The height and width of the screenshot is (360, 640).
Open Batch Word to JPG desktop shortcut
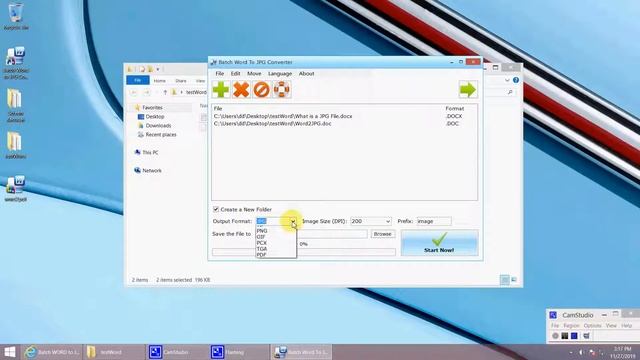click(16, 63)
